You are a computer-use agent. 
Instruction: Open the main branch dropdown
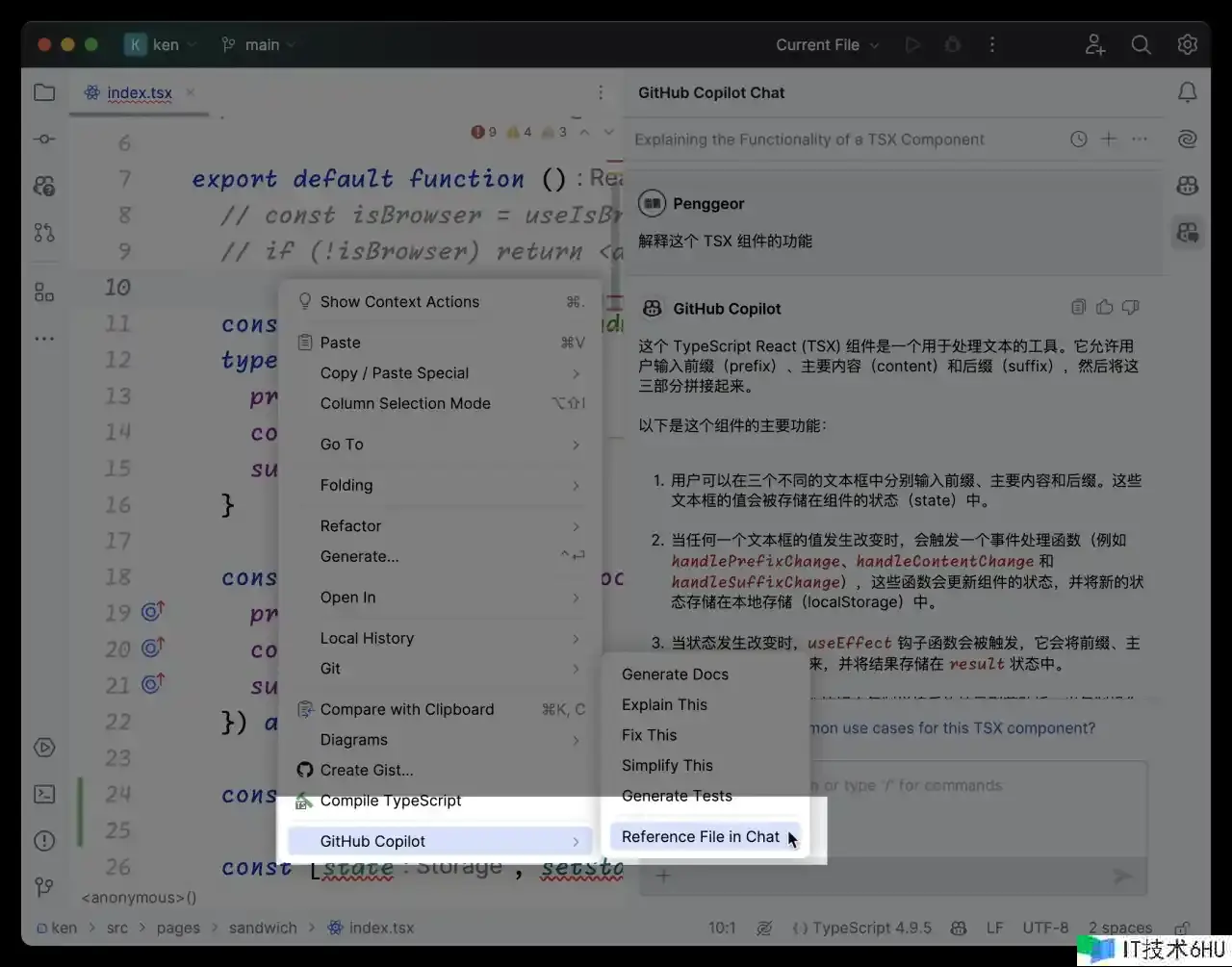coord(258,45)
